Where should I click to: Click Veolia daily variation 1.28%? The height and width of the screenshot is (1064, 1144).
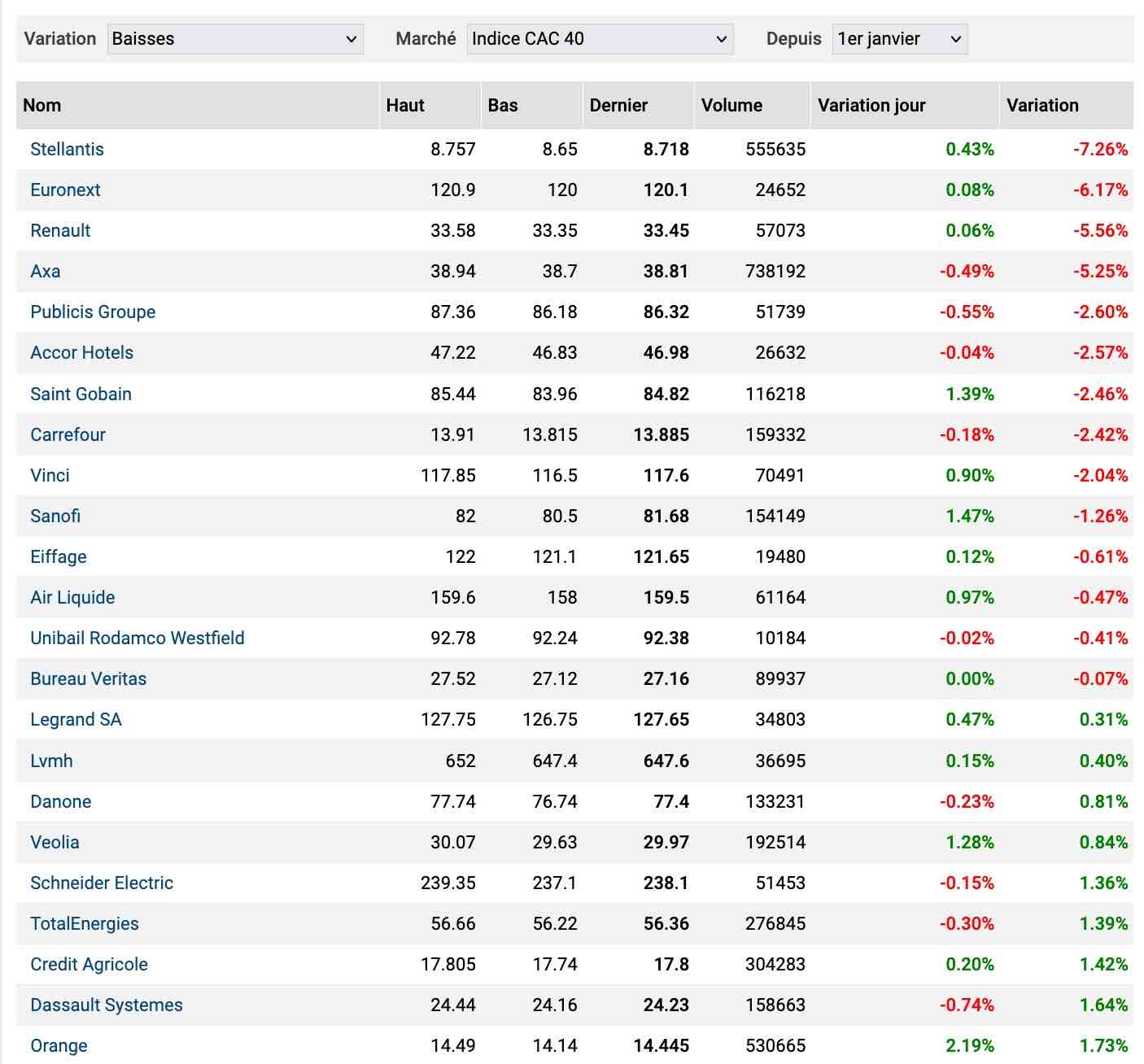click(970, 843)
